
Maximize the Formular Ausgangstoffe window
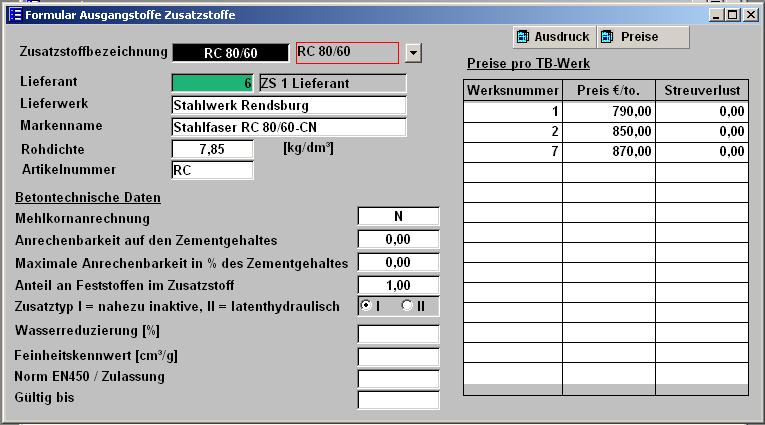click(733, 14)
